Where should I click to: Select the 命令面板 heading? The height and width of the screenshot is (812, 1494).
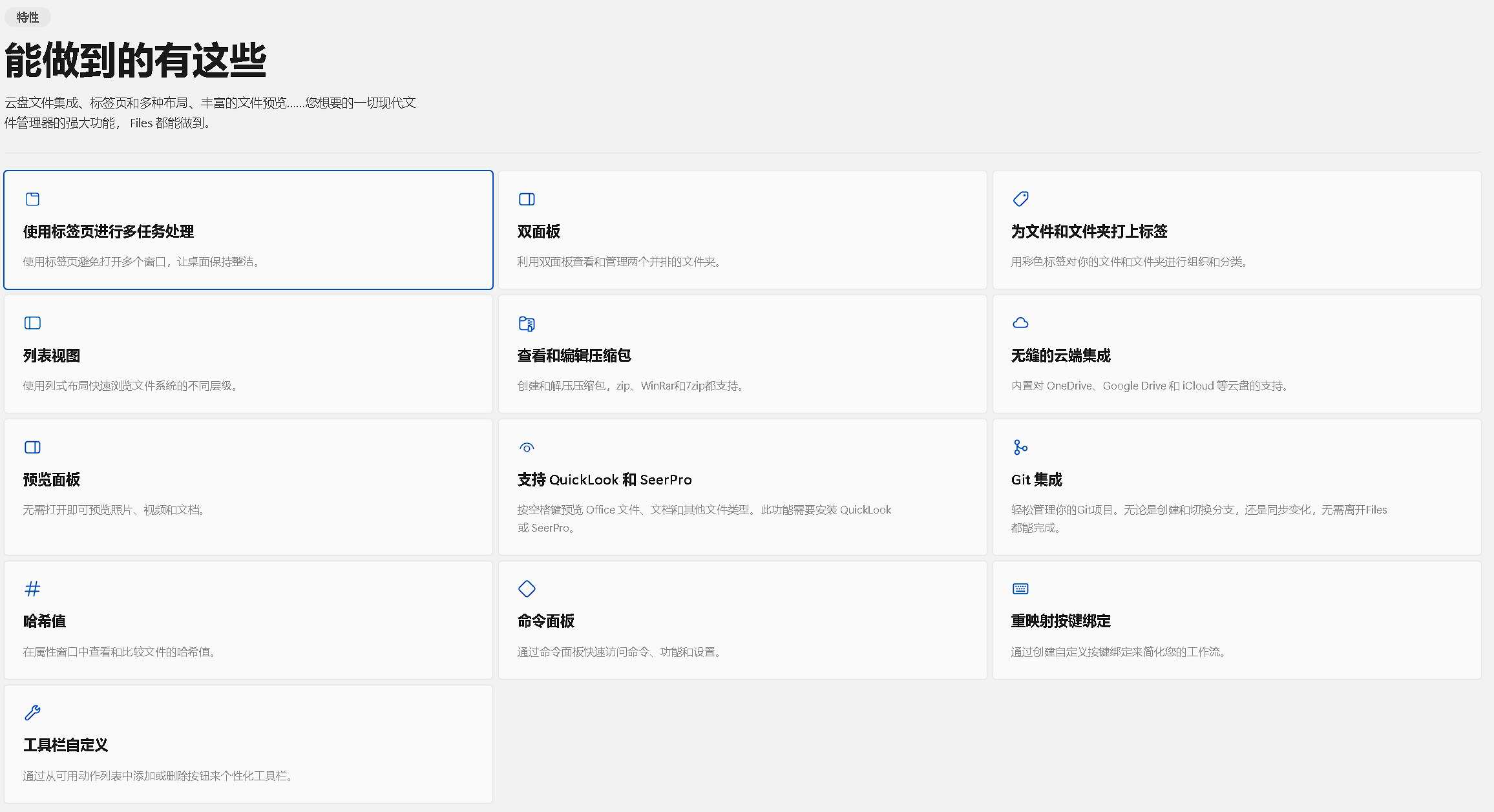546,621
